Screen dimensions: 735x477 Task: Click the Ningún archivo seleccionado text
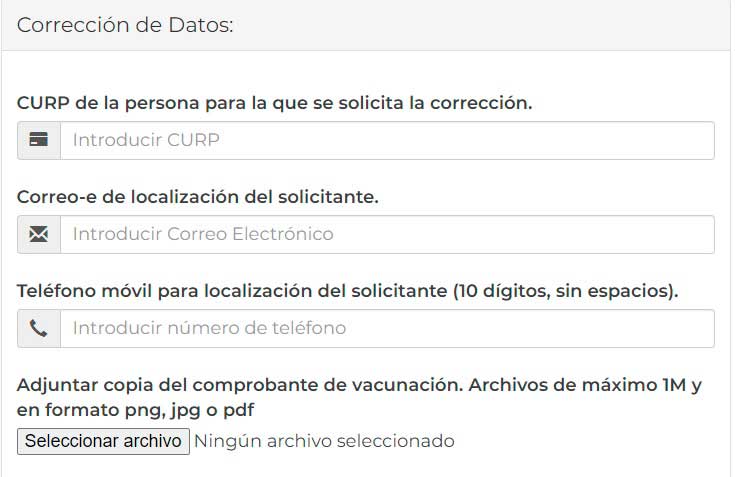point(324,441)
